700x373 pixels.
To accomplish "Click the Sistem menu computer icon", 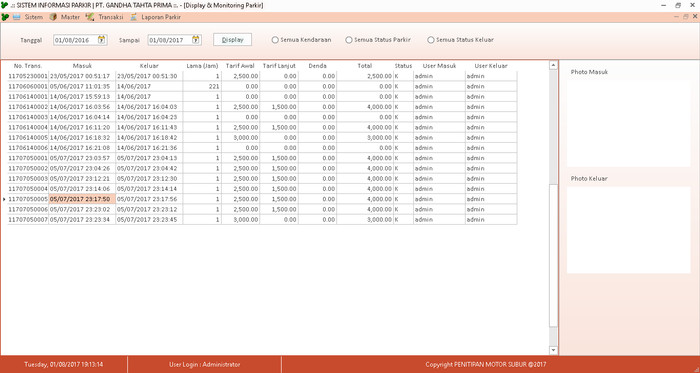I will coord(17,17).
